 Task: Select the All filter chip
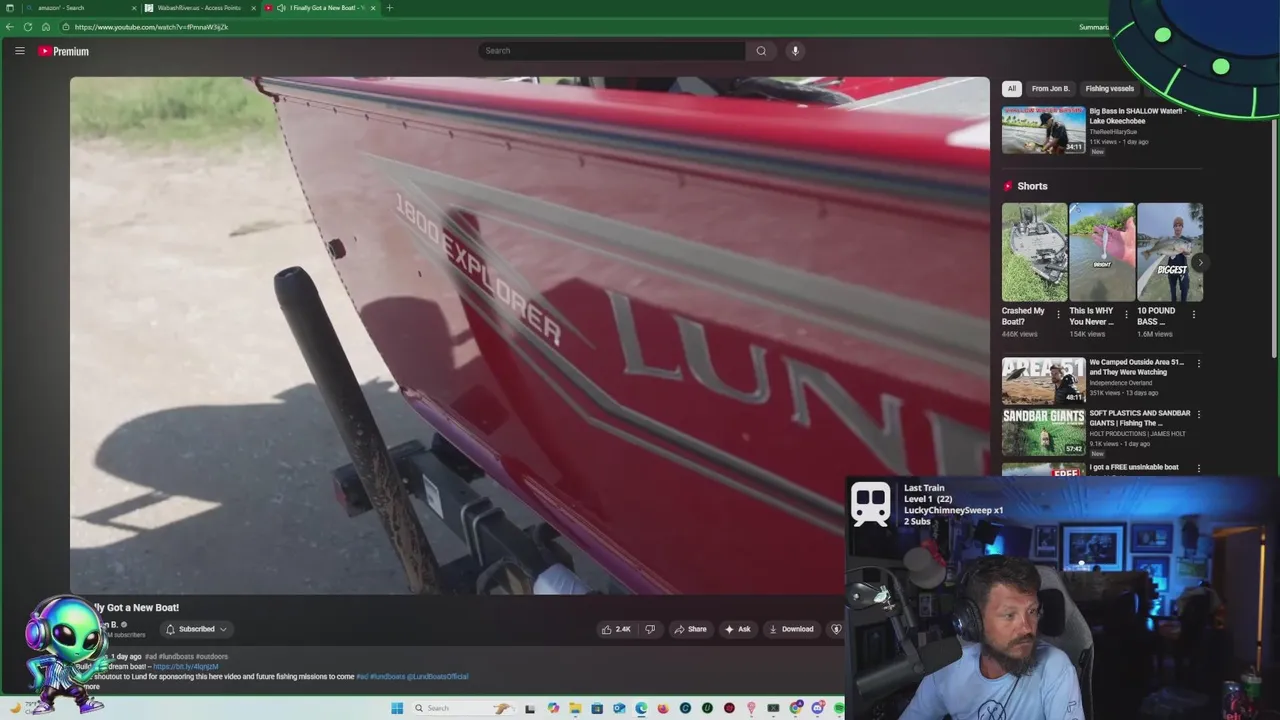[x=1011, y=88]
